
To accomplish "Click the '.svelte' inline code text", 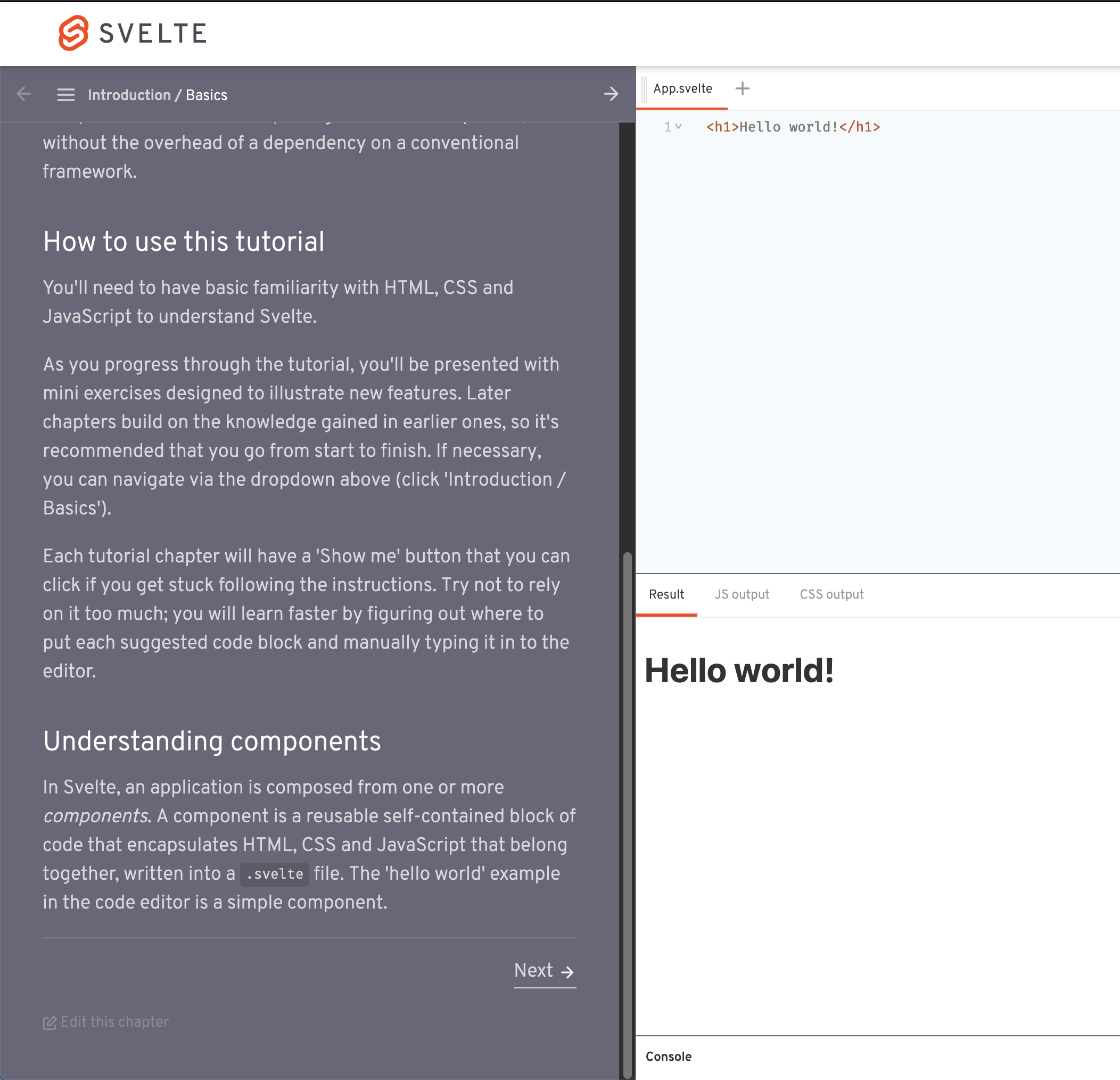I will (x=274, y=874).
